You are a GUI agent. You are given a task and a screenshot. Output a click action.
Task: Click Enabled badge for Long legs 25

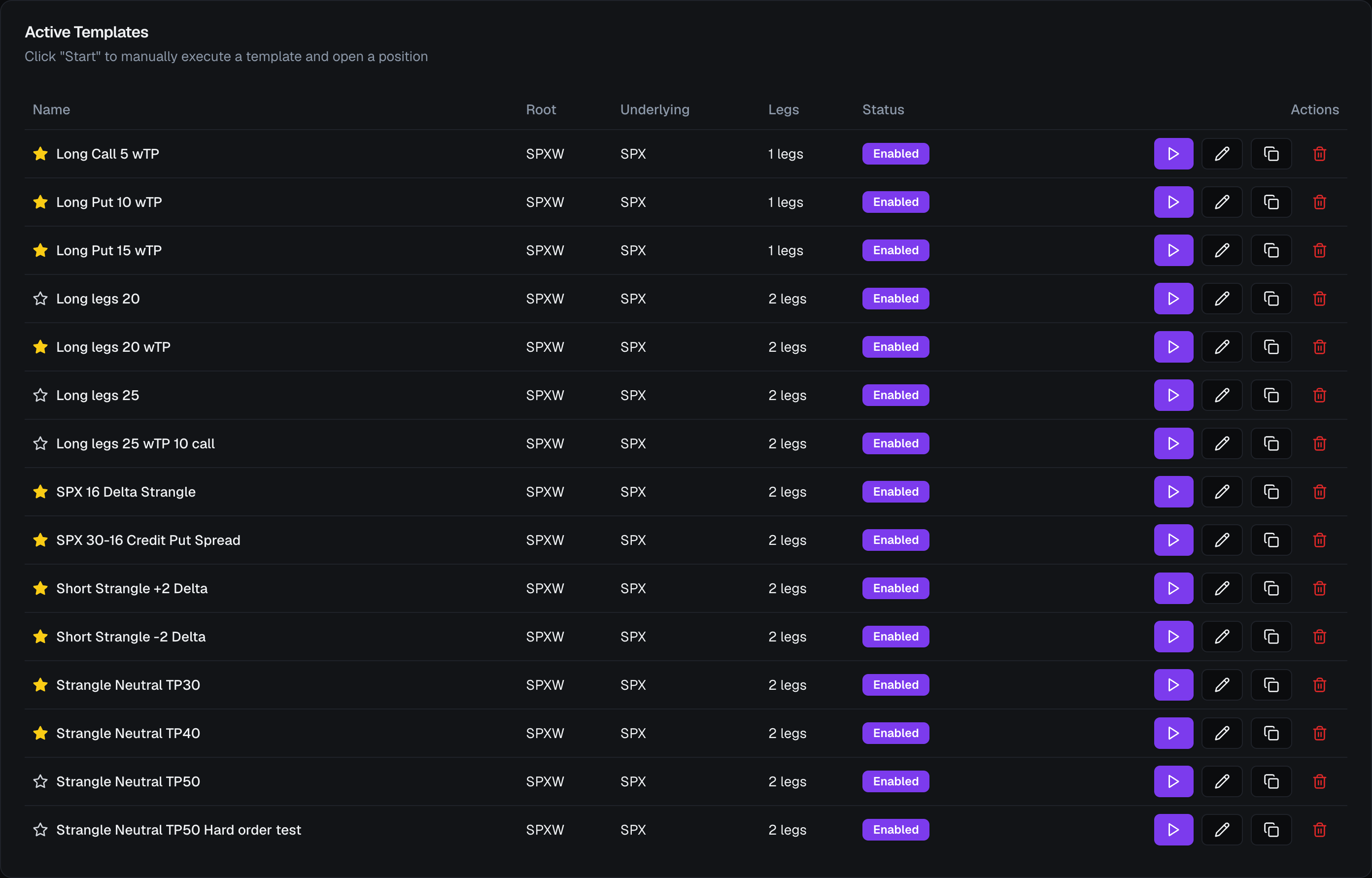coord(895,395)
